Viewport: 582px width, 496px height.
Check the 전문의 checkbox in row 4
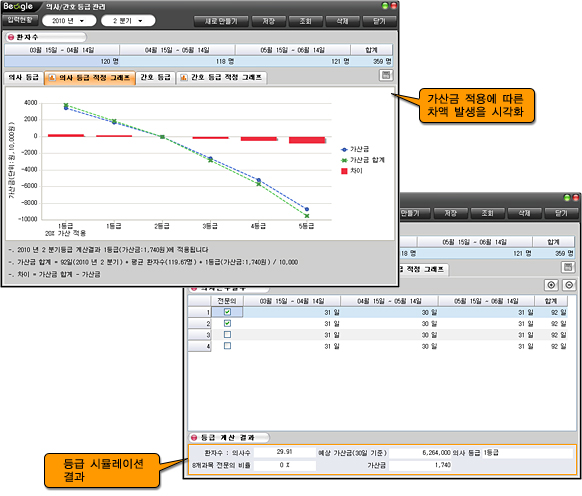coord(228,346)
